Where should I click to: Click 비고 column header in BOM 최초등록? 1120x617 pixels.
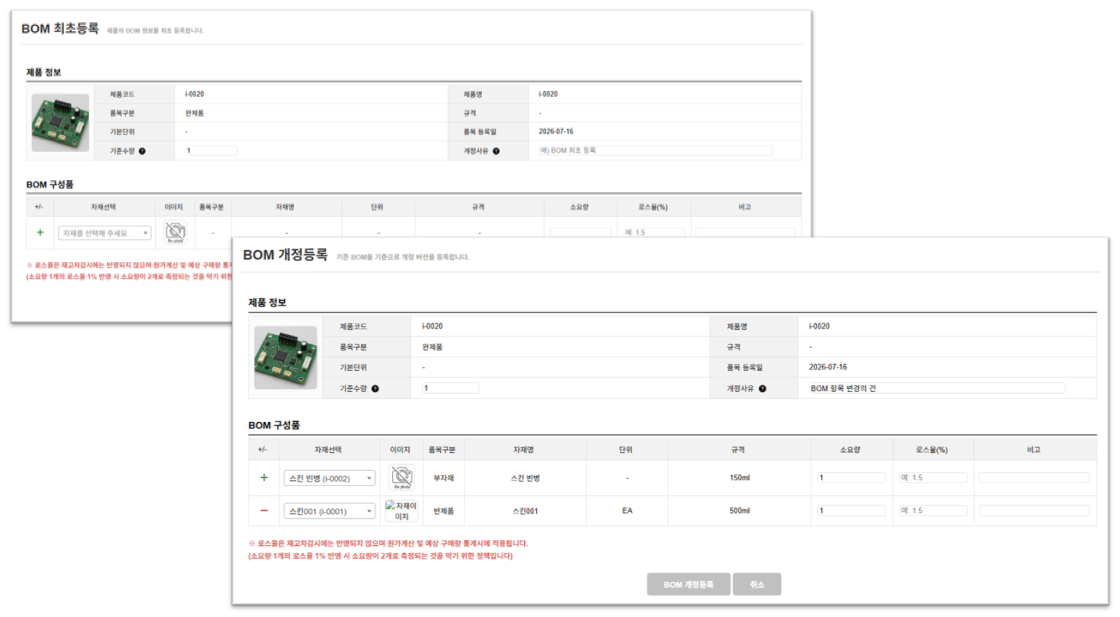[745, 206]
